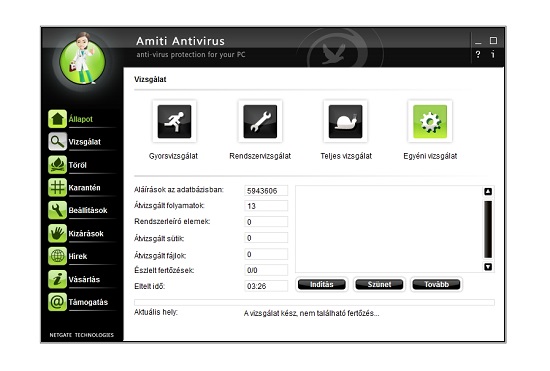Open Egyéni vizsgálat green gear icon
This screenshot has width=550, height=371.
point(430,121)
